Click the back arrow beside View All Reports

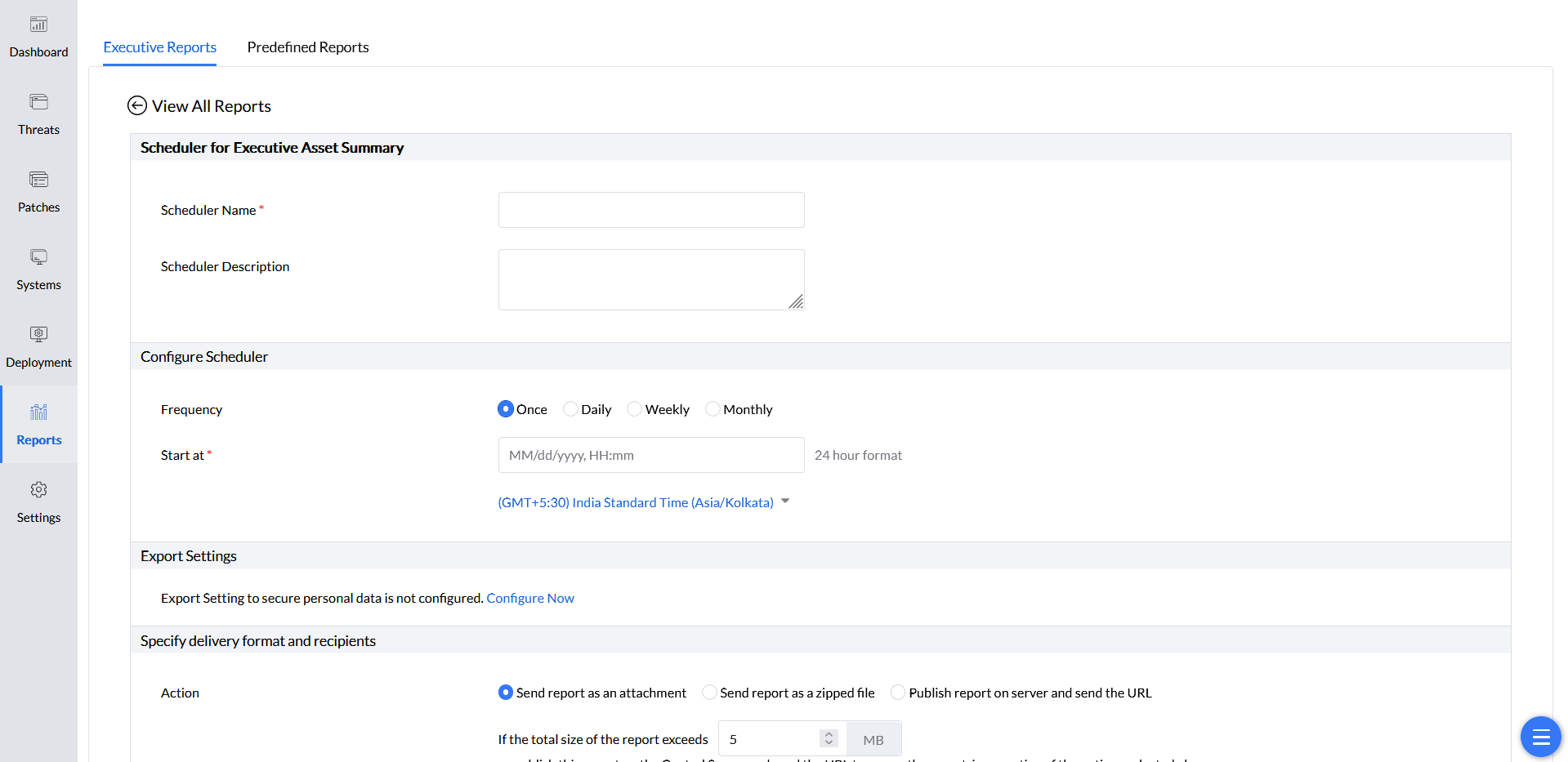pyautogui.click(x=137, y=105)
